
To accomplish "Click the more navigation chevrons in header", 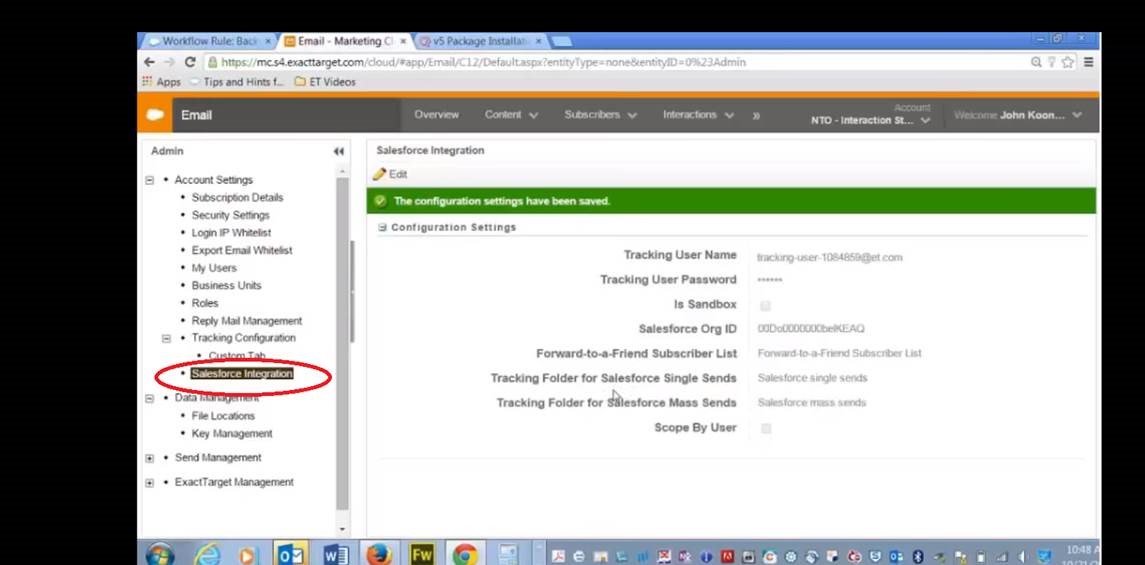I will coord(756,115).
